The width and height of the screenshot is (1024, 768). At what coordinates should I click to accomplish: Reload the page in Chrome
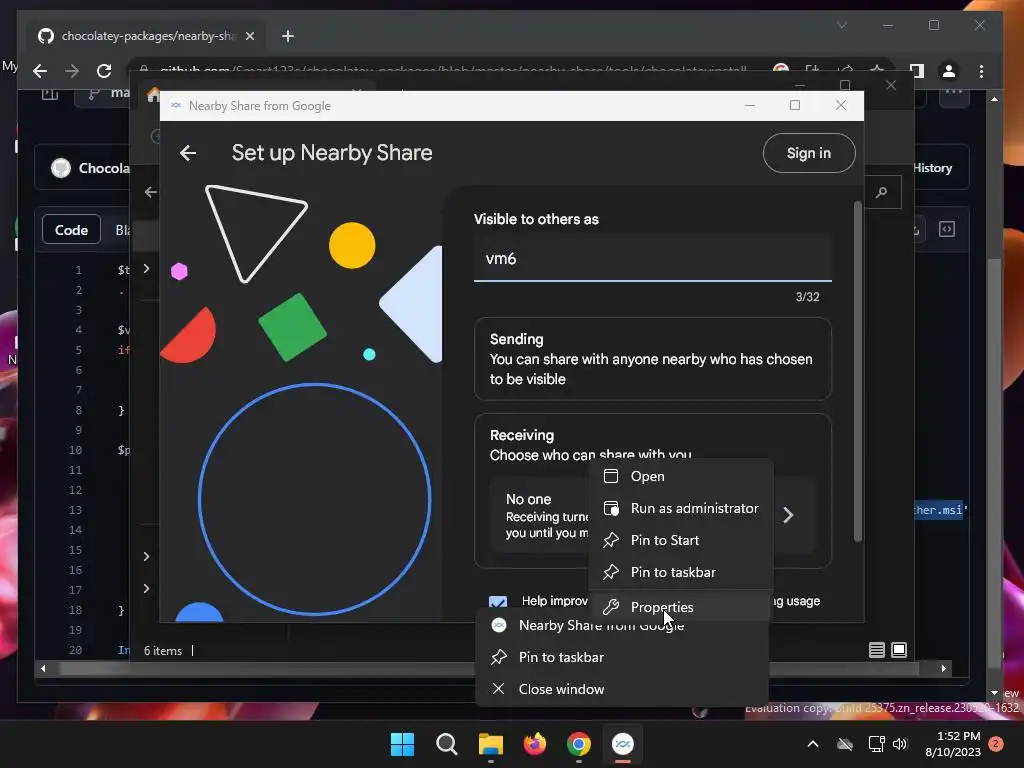pos(104,71)
